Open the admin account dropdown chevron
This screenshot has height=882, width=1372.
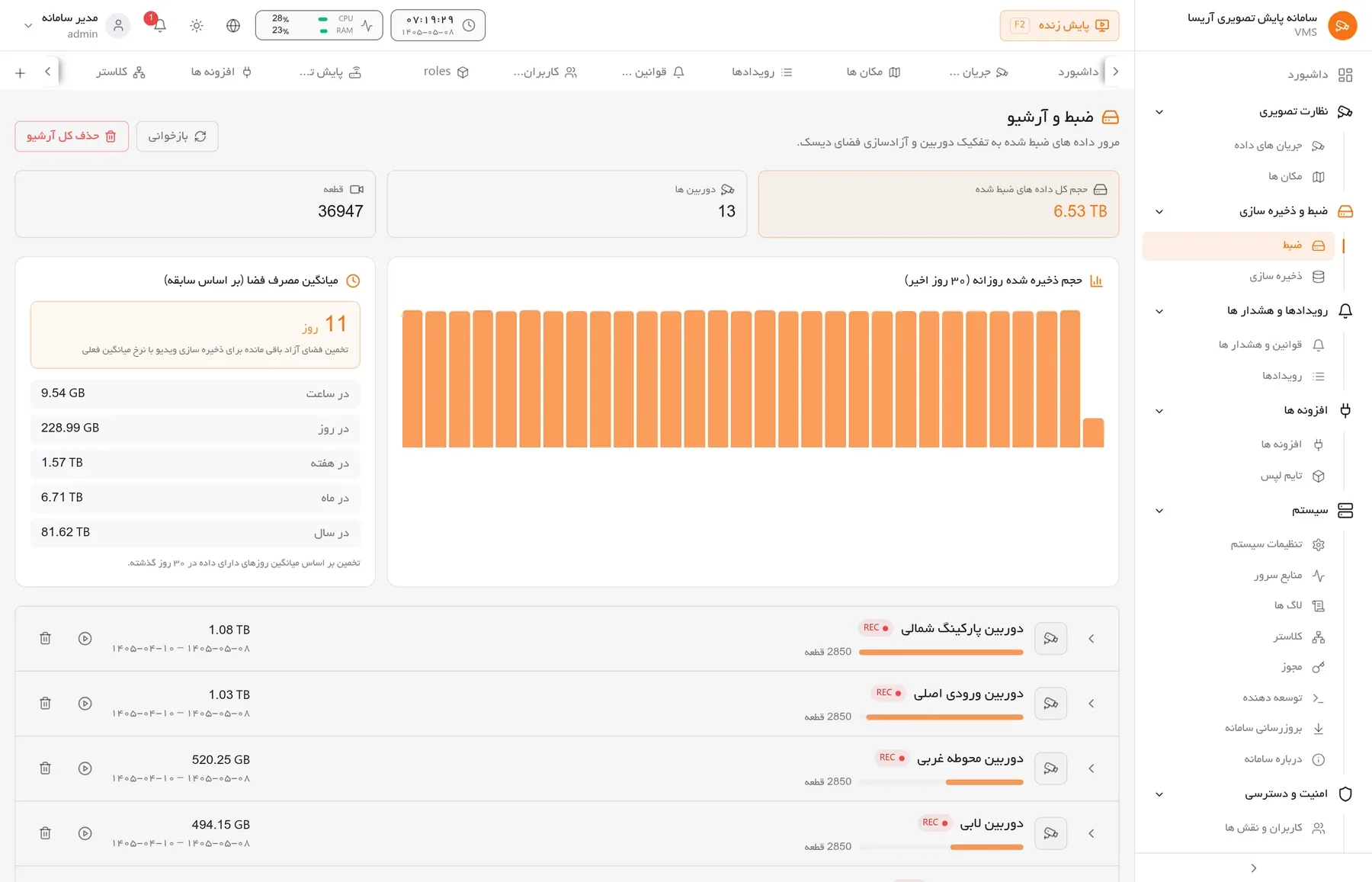(x=28, y=25)
